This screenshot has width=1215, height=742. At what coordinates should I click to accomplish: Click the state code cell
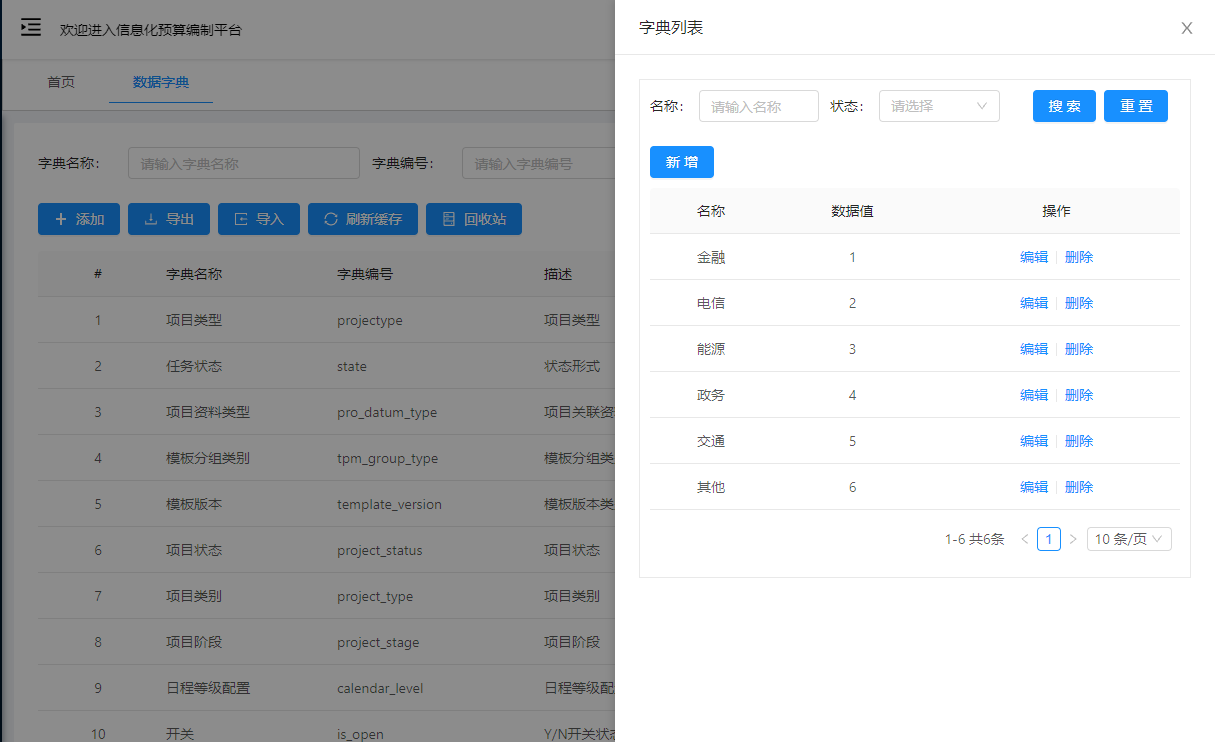pos(352,366)
